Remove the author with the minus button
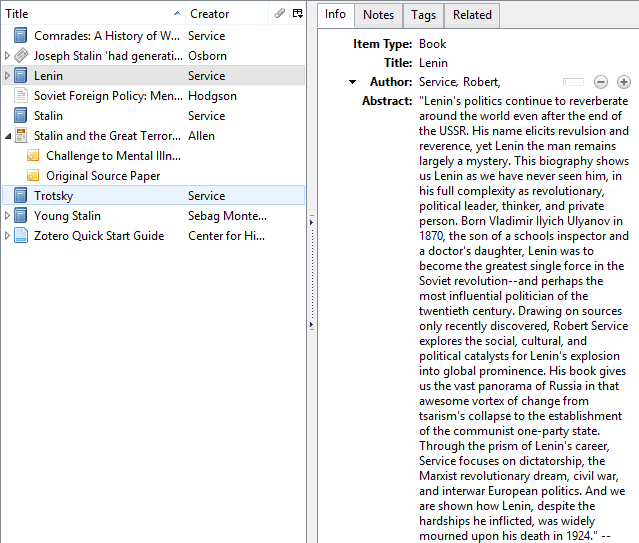 point(601,82)
